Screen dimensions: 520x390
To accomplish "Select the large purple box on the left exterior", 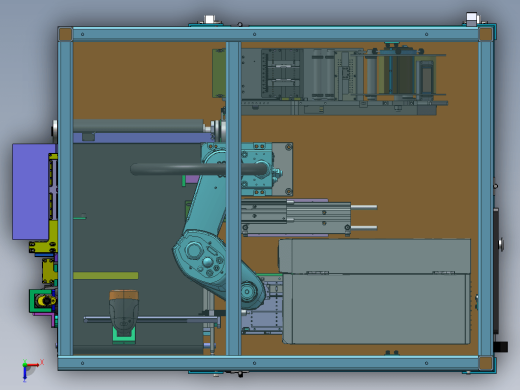I will pyautogui.click(x=32, y=192).
